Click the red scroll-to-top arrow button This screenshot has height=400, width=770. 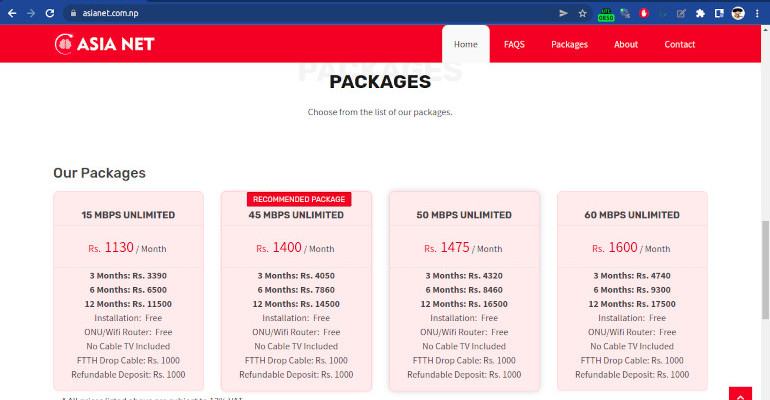coord(741,394)
